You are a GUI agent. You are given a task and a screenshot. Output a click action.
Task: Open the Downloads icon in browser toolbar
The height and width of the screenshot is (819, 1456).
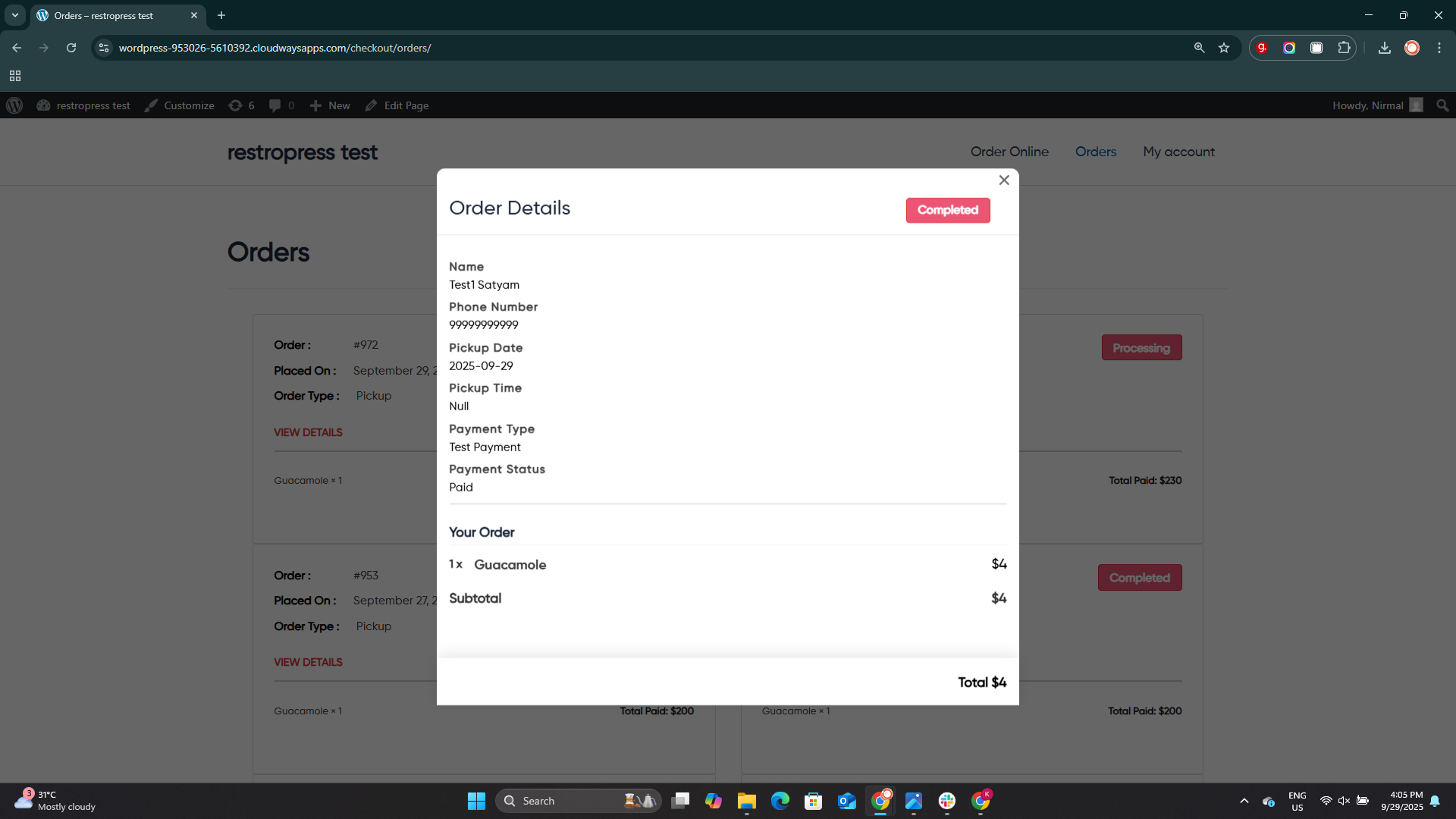coord(1384,47)
